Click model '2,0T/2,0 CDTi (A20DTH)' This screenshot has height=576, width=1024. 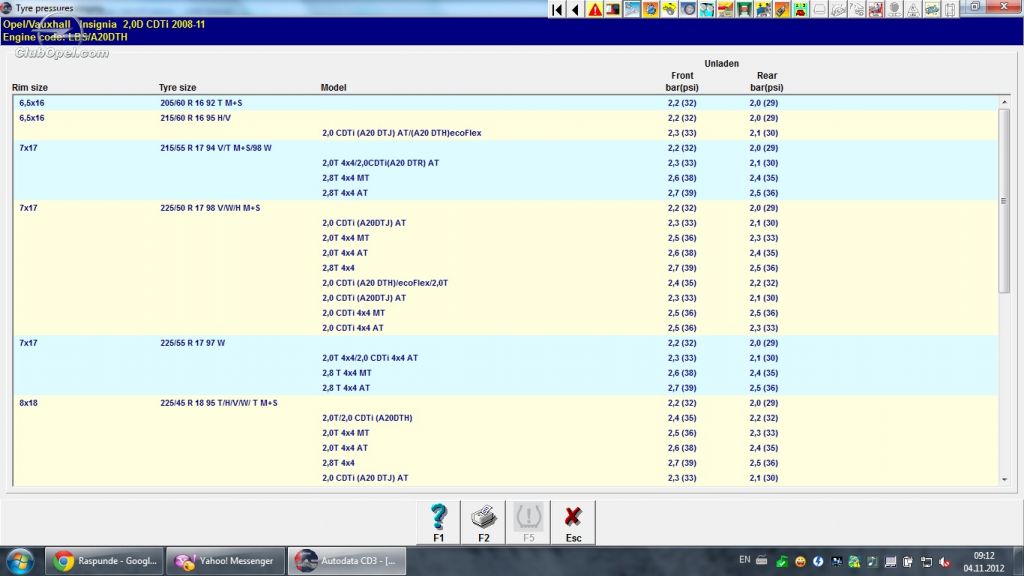click(x=367, y=419)
